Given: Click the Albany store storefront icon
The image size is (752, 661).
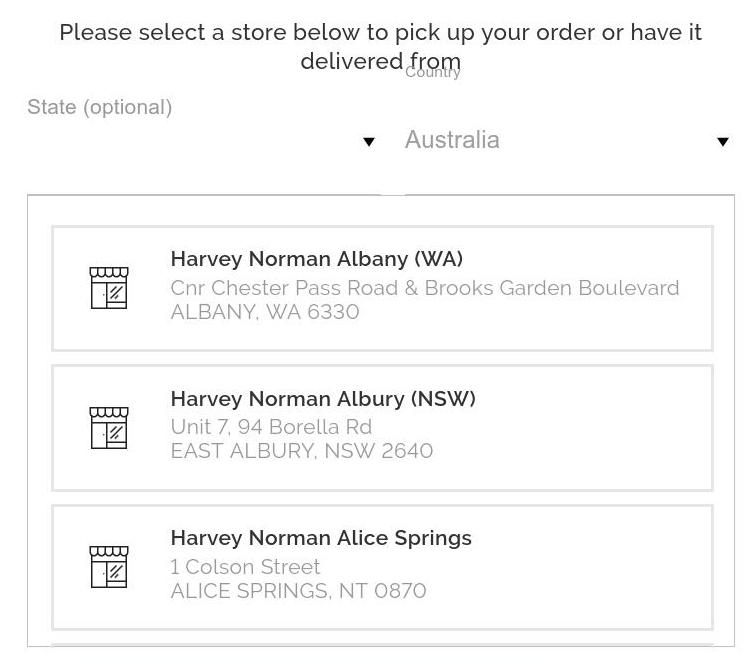Looking at the screenshot, I should coord(109,288).
